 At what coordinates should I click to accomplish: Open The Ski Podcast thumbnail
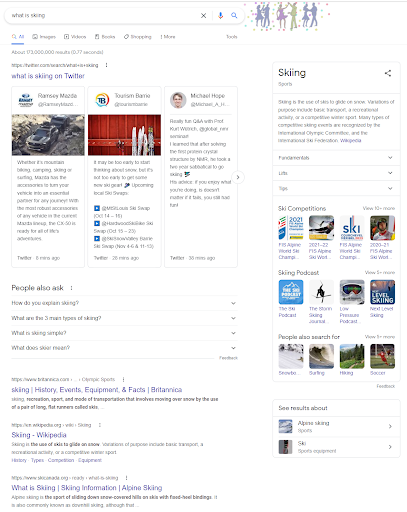coord(291,292)
